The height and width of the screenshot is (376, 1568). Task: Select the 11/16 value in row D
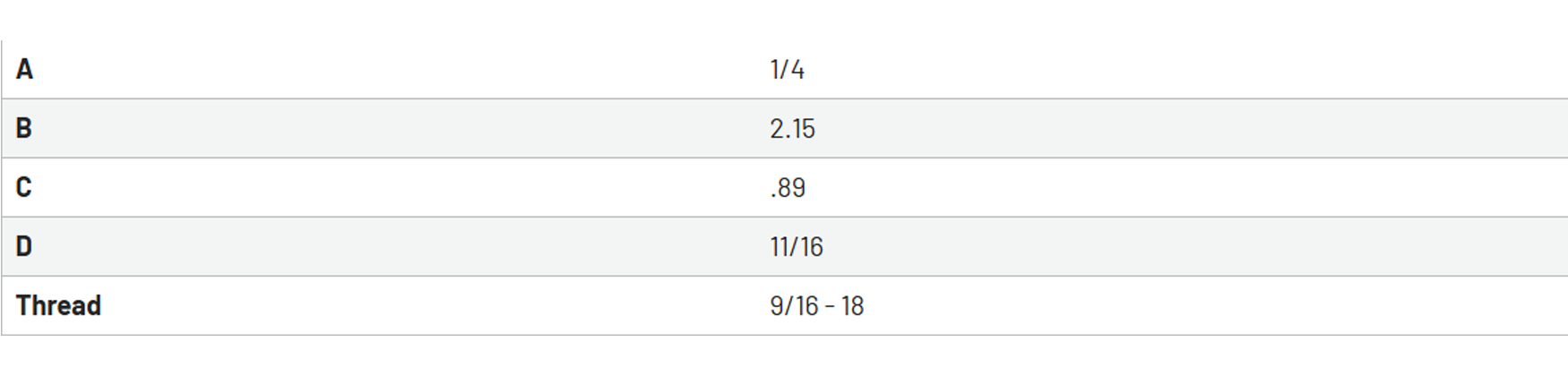pos(796,246)
